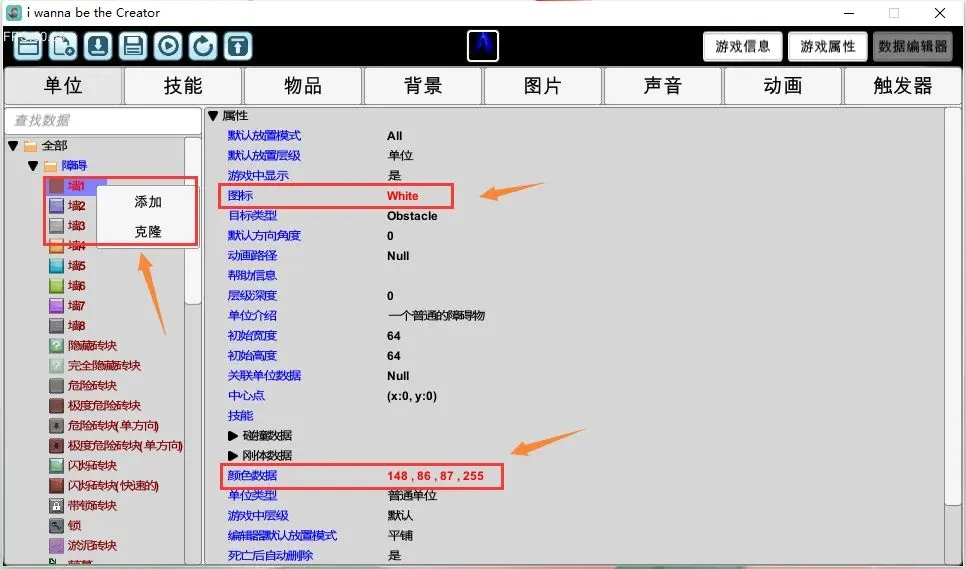
Task: Expand the 碰撞数据 section
Action: click(232, 435)
